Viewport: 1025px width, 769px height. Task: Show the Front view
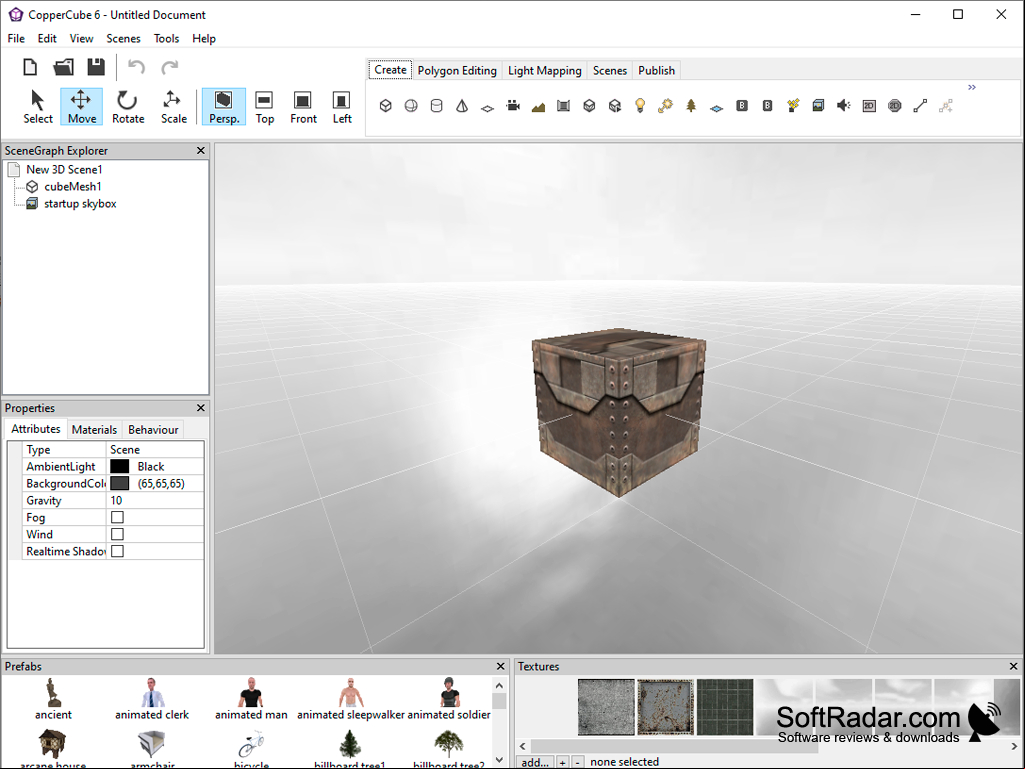click(x=303, y=107)
